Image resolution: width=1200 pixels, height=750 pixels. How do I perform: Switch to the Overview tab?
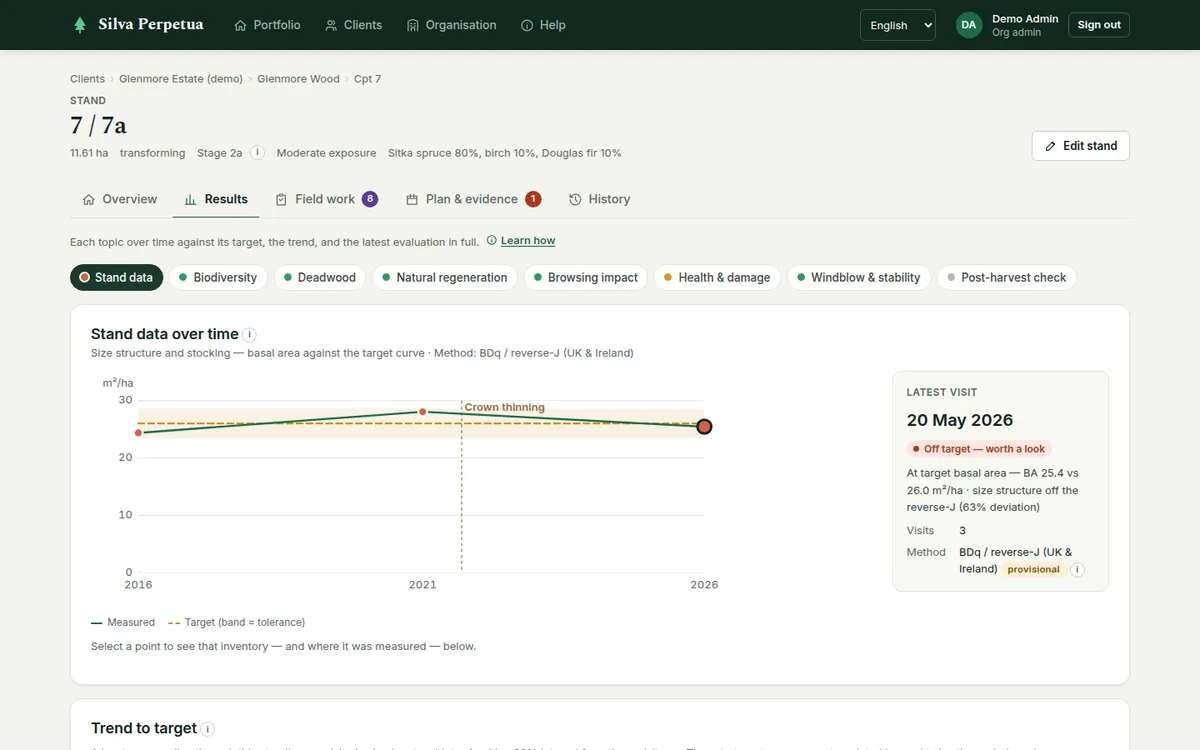coord(120,199)
